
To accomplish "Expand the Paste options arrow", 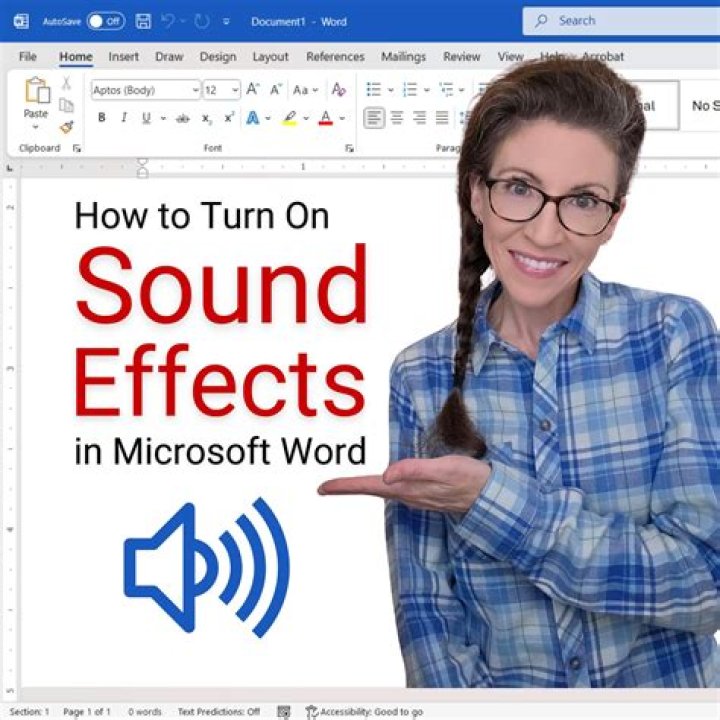I will pos(36,127).
